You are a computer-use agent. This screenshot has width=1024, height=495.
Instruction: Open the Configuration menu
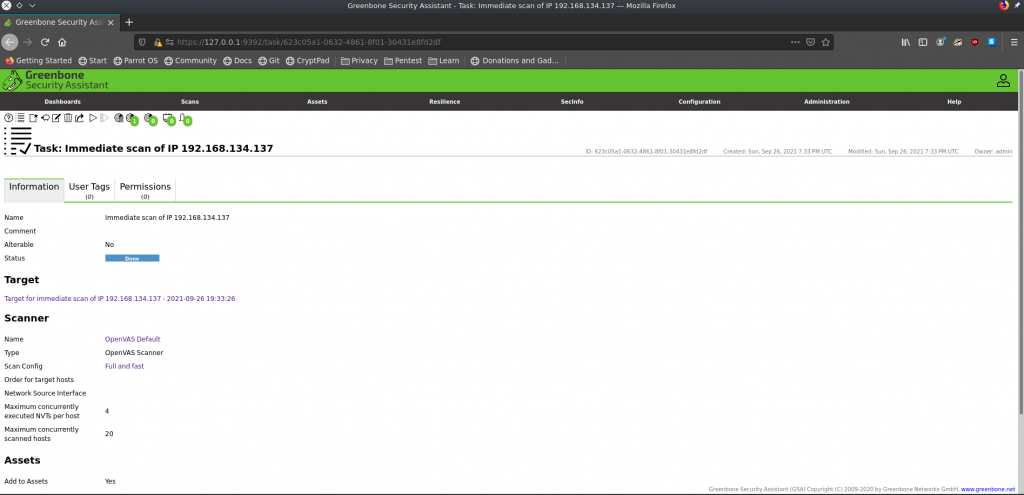click(699, 102)
